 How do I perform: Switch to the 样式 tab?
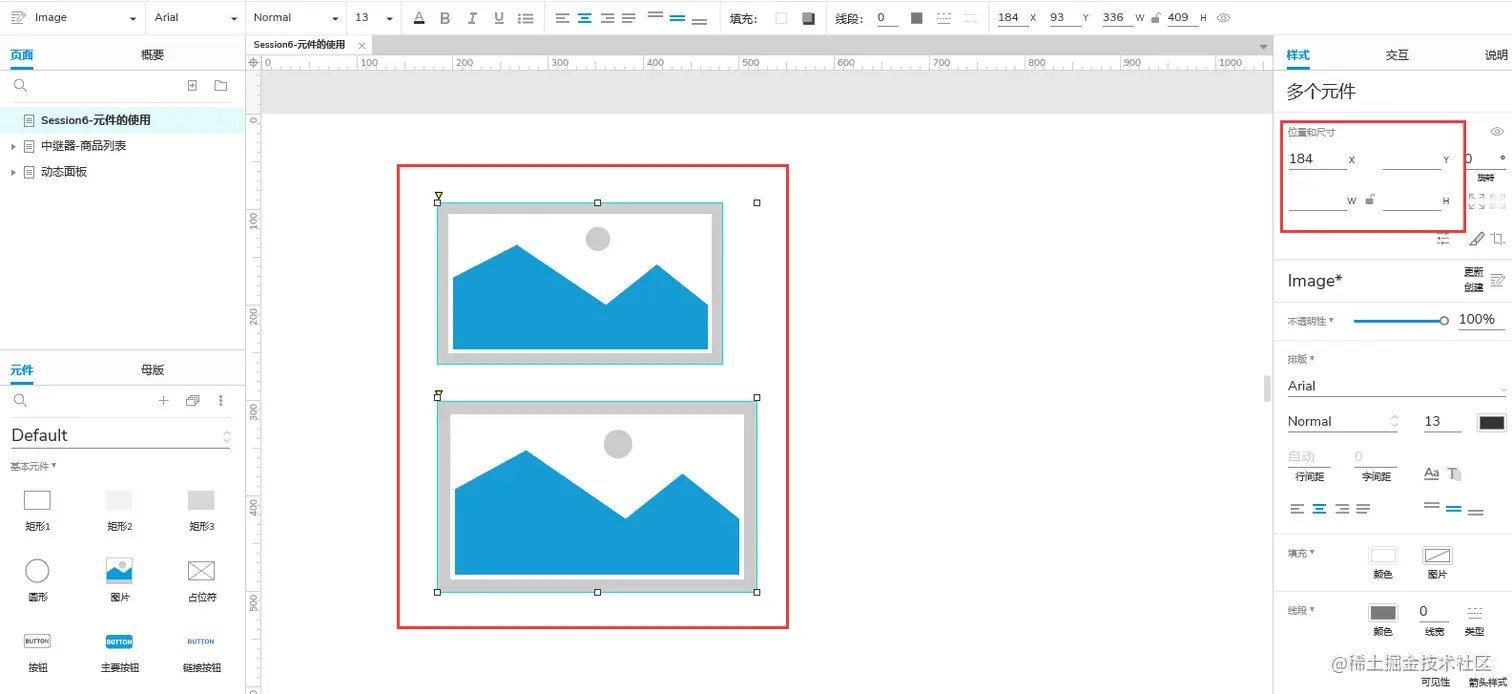tap(1298, 55)
